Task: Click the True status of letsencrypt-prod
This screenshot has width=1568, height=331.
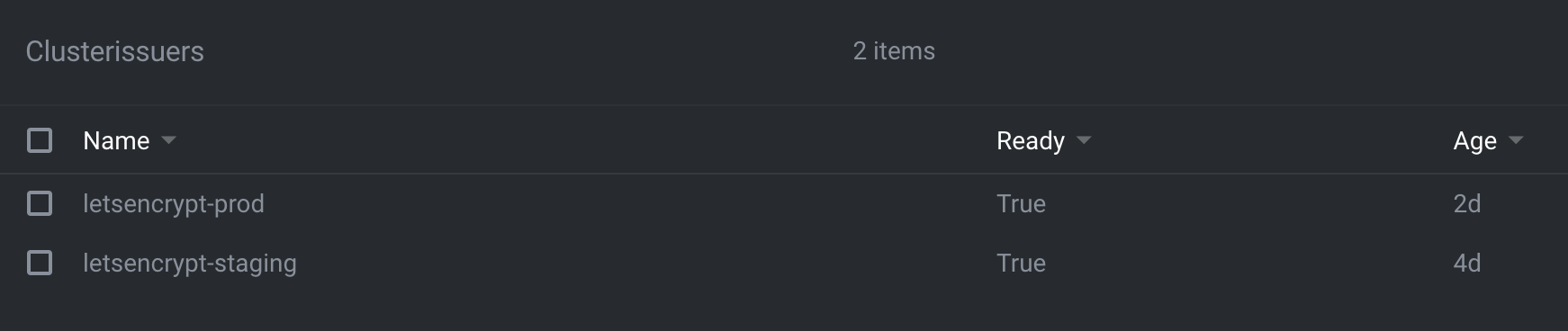Action: point(1021,203)
